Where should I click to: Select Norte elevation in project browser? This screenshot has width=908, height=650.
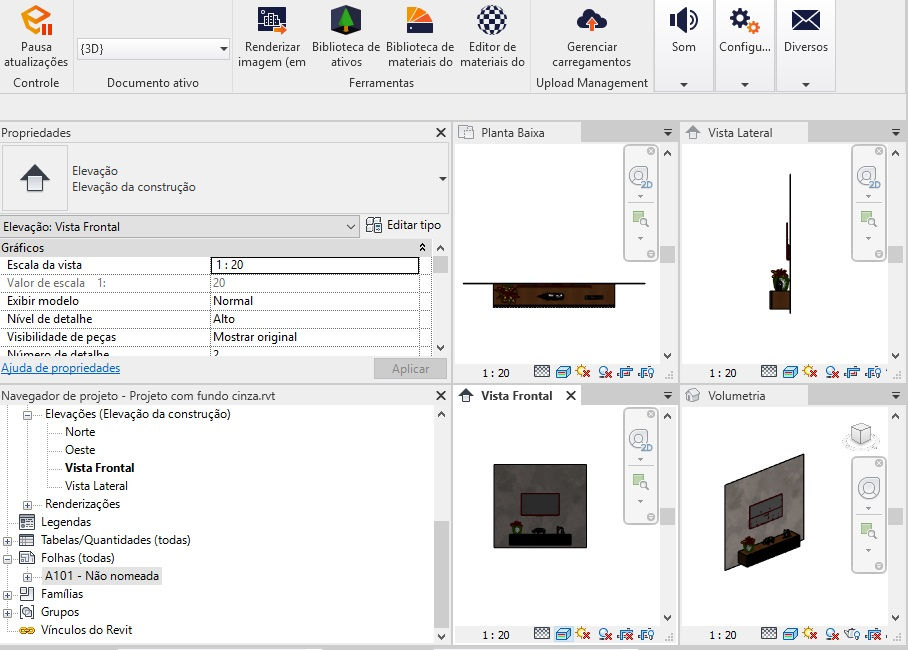80,432
